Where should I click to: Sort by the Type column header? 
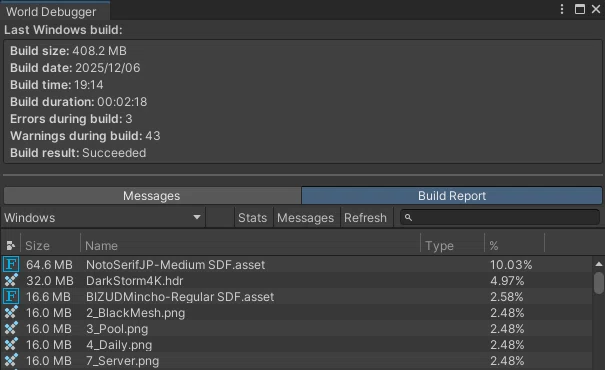coord(452,245)
